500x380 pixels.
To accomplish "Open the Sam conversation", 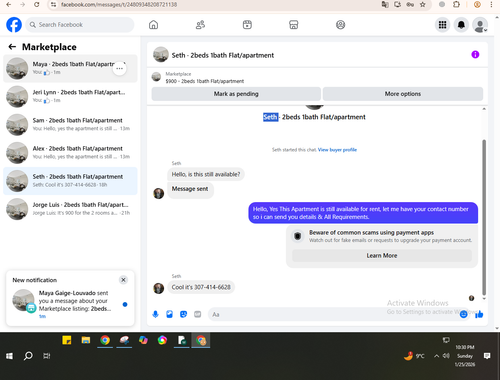I will pos(70,124).
